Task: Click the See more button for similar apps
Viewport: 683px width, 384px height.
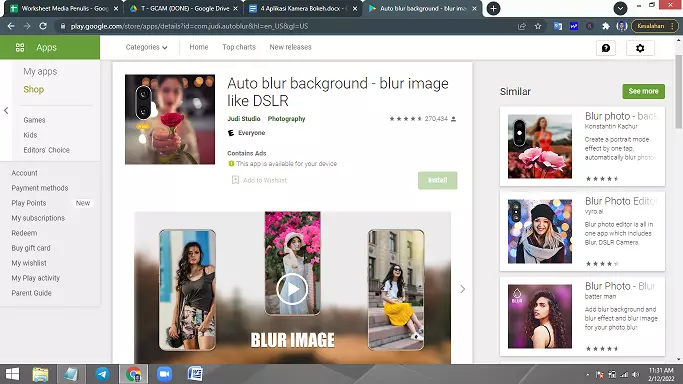Action: tap(643, 91)
